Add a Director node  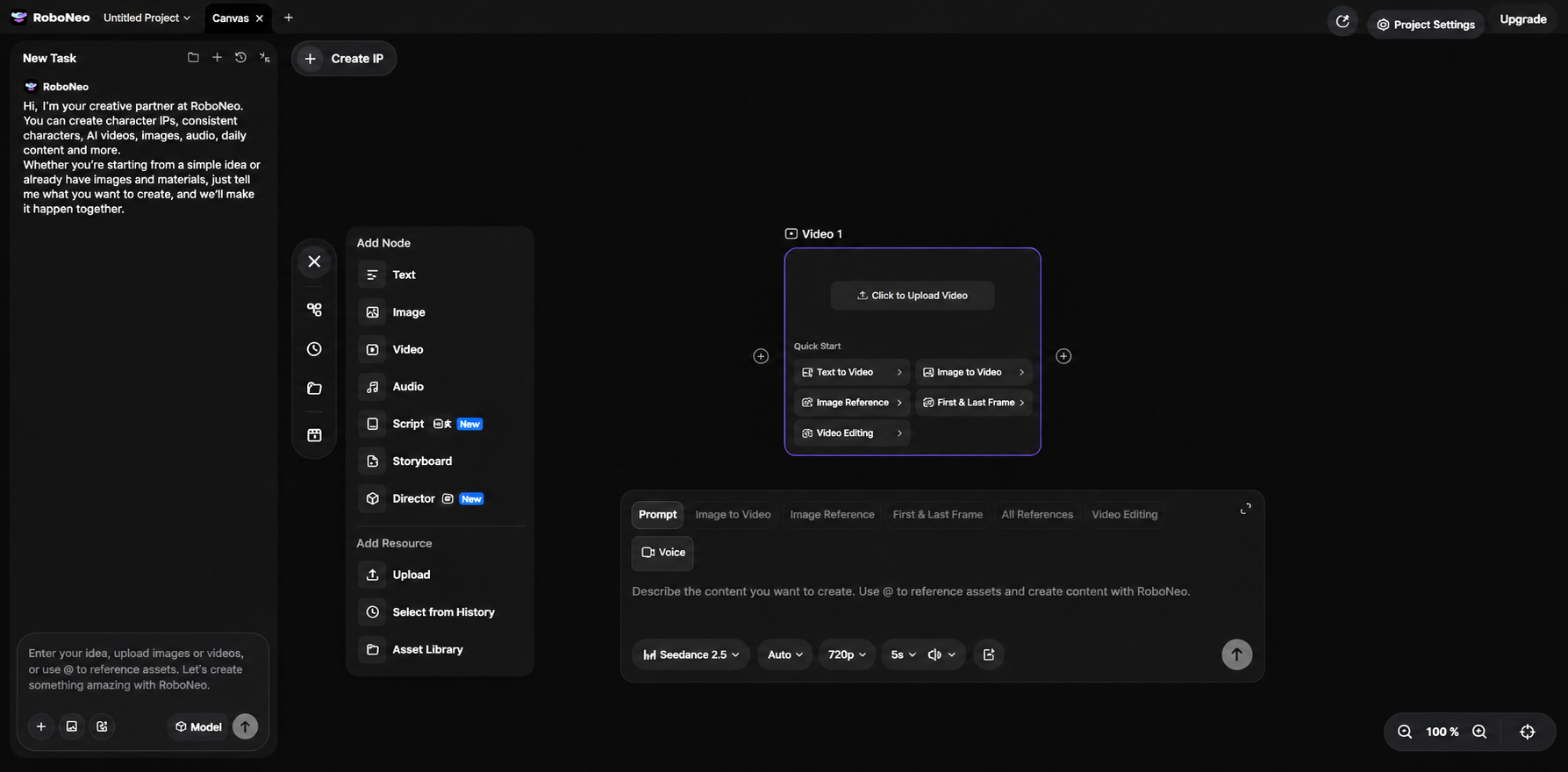tap(440, 498)
